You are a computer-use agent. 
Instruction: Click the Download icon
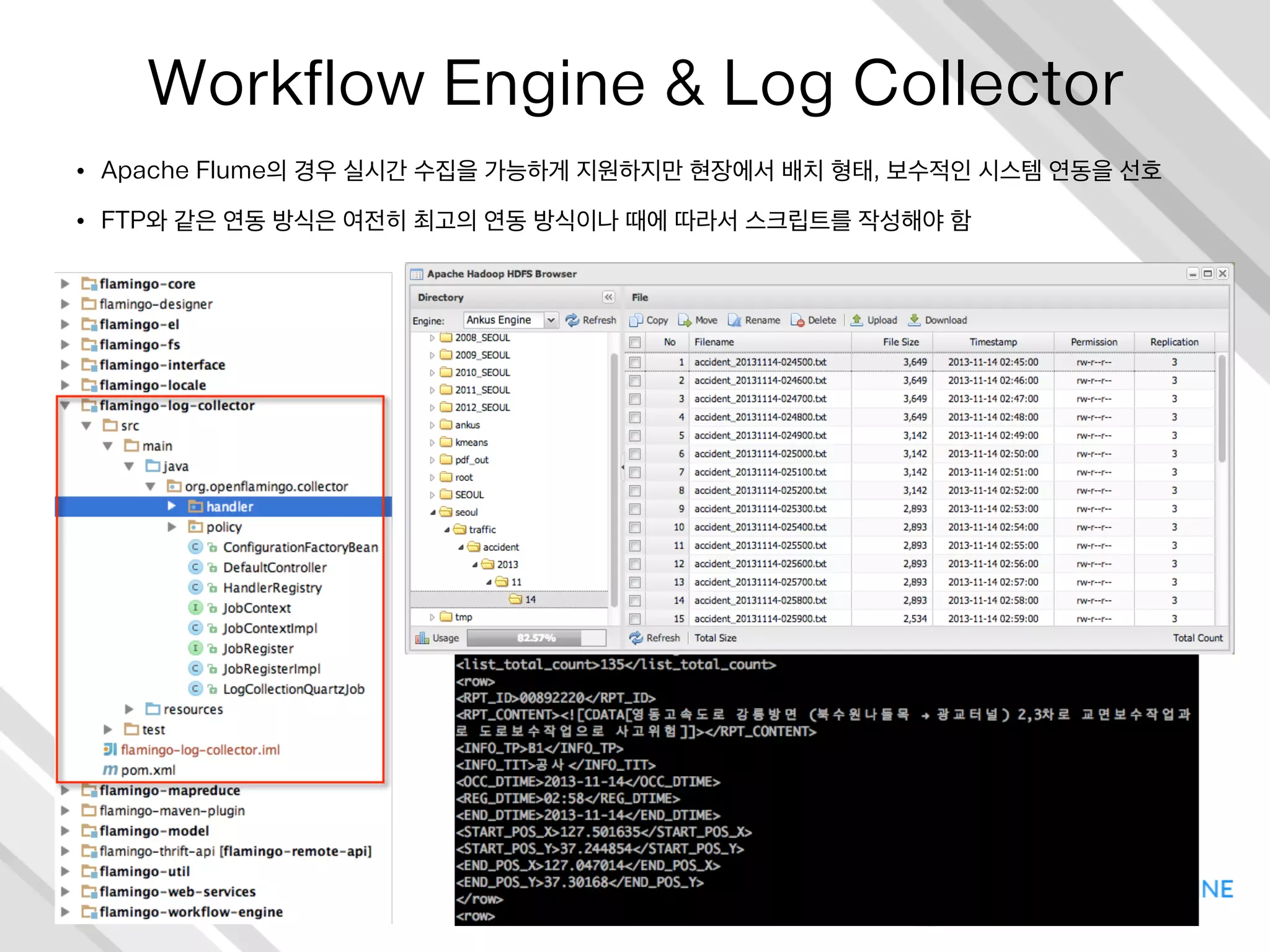click(915, 320)
